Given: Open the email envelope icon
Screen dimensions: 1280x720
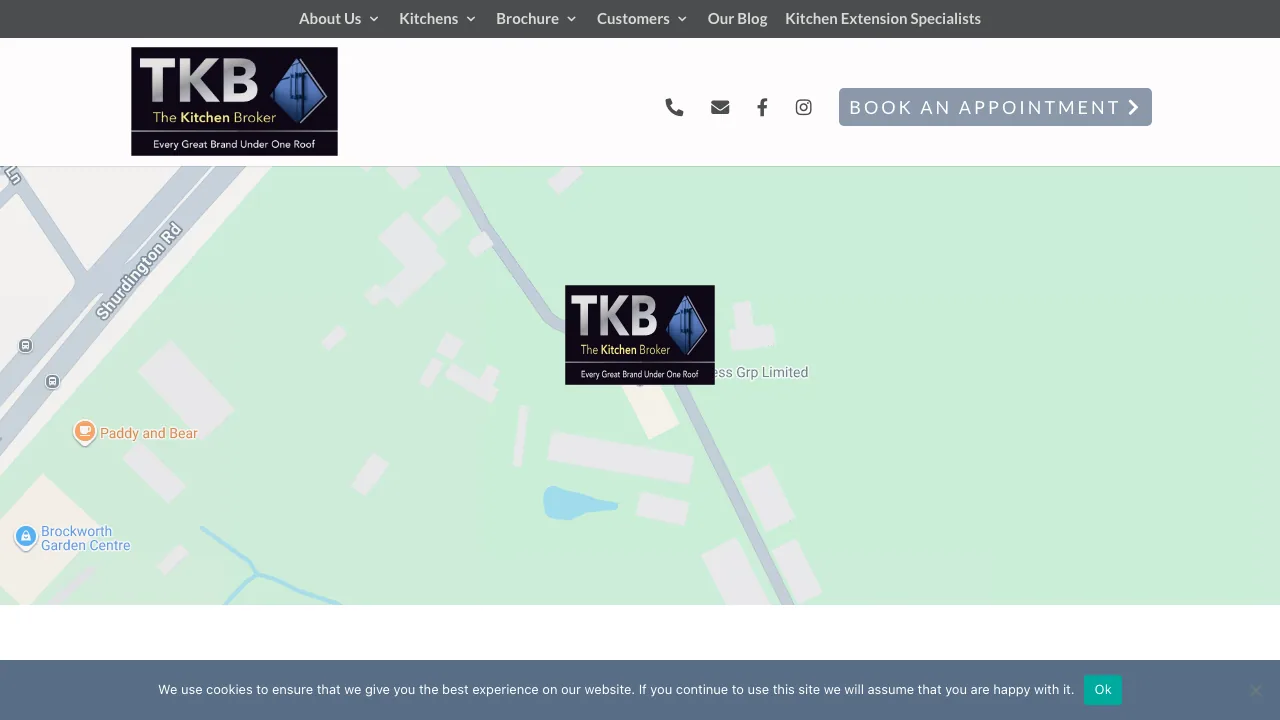Looking at the screenshot, I should 720,107.
